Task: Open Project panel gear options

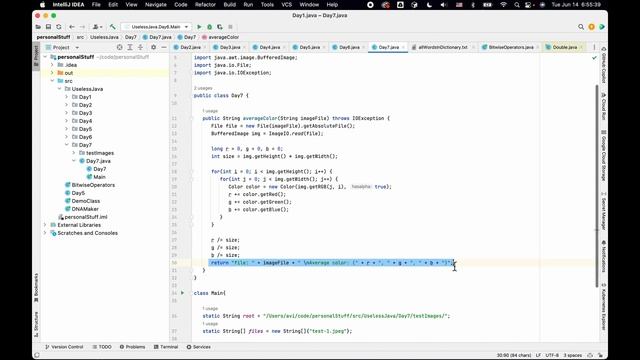Action: pyautogui.click(x=153, y=47)
